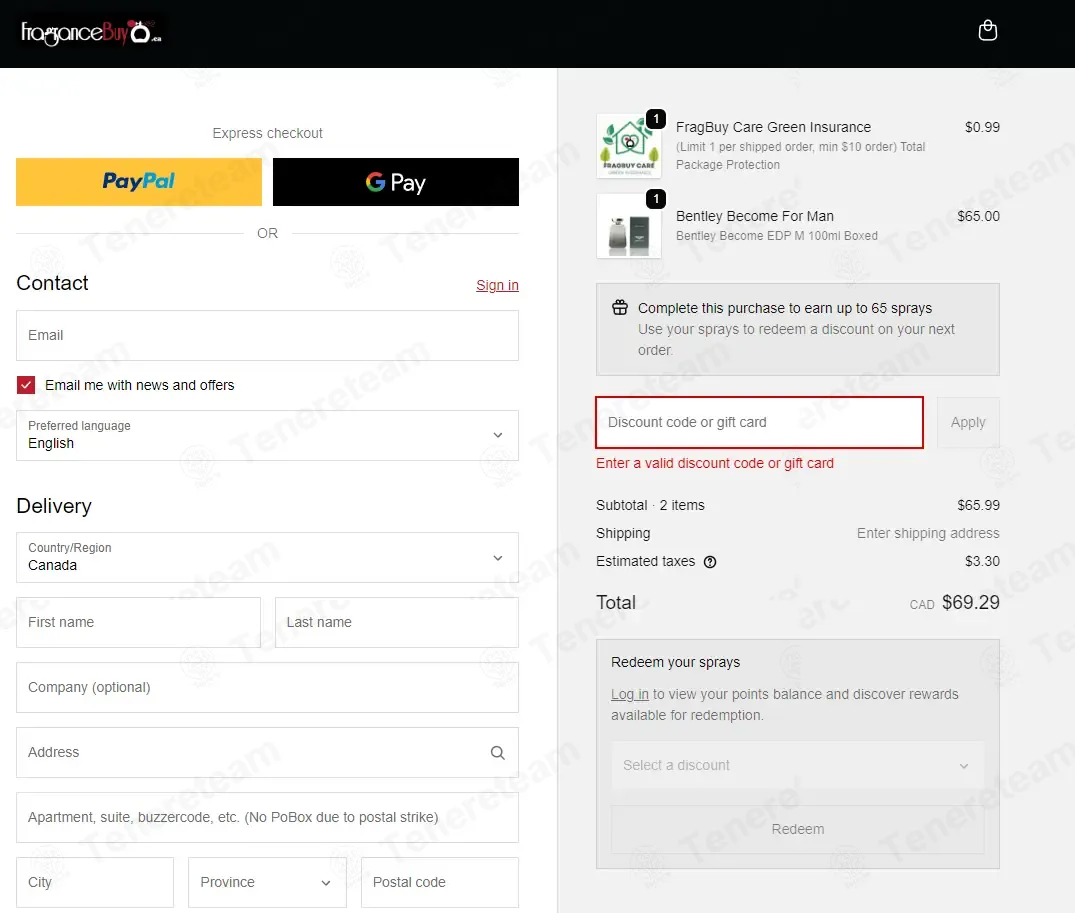Click the Apartment, suite, buzzercode field
Screen dimensions: 1075x913
pyautogui.click(x=267, y=818)
